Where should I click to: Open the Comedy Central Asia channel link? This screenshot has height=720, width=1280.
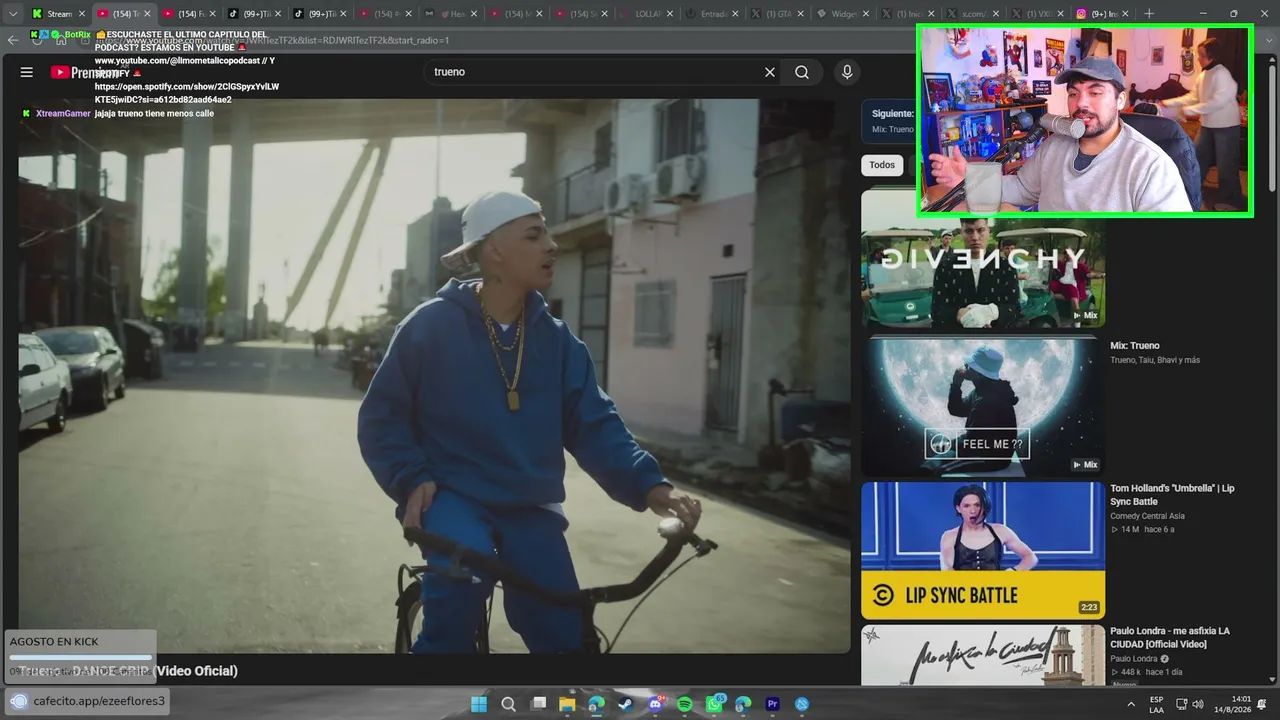point(1147,516)
